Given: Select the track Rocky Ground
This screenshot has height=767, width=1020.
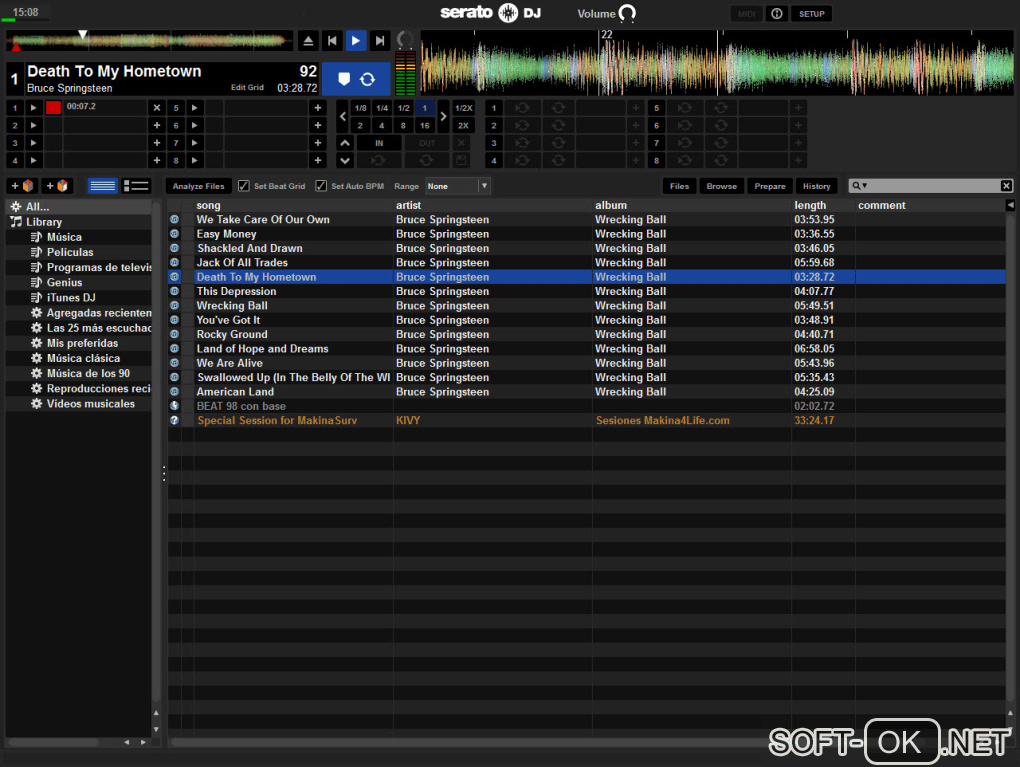Looking at the screenshot, I should (x=587, y=334).
